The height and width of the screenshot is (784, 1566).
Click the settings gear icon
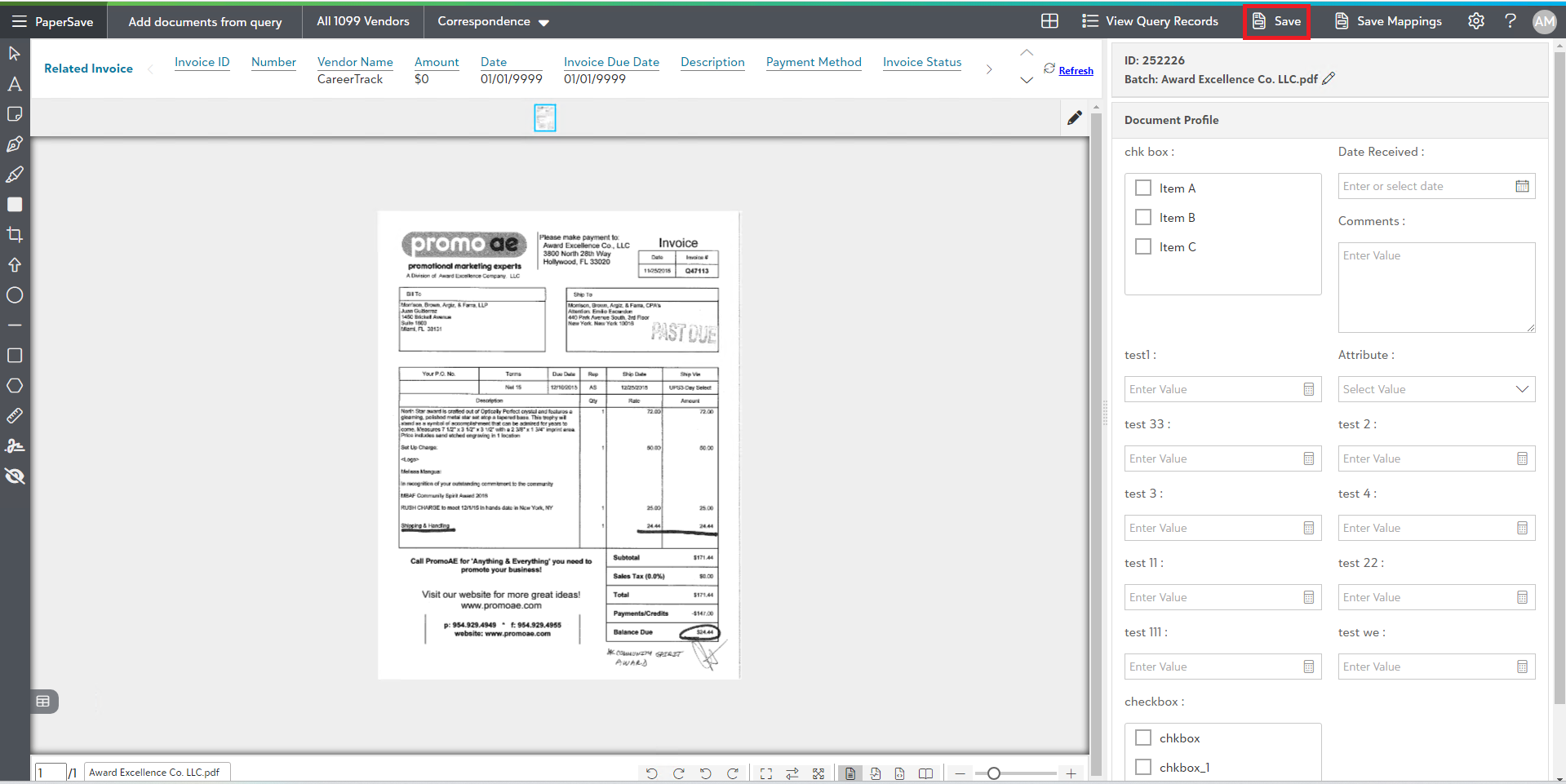pyautogui.click(x=1476, y=21)
